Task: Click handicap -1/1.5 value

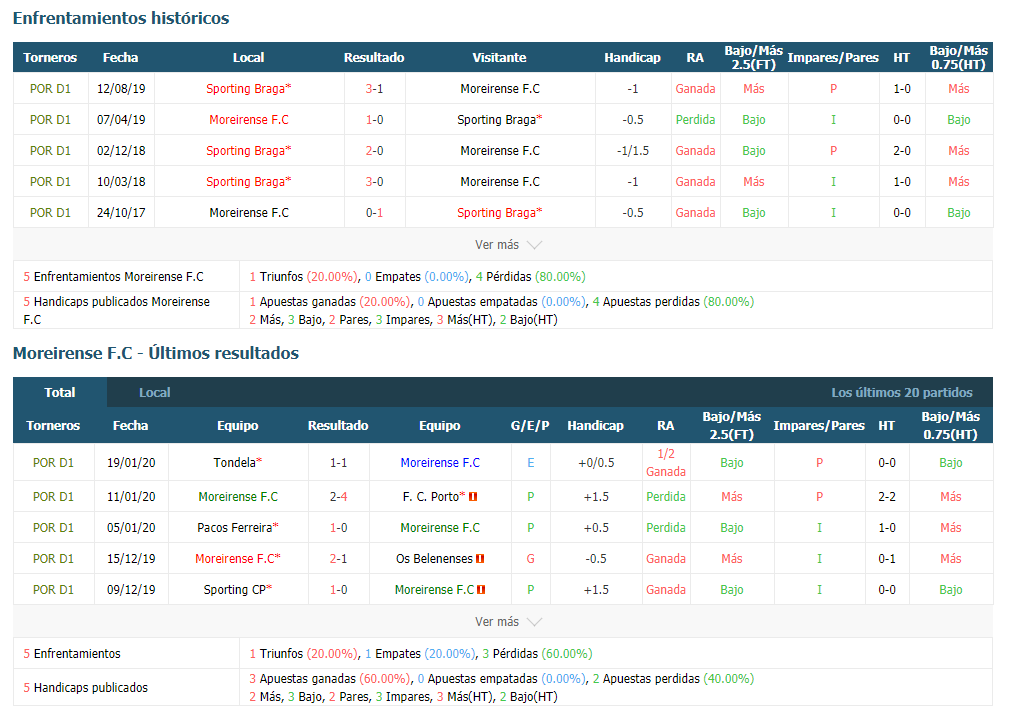Action: click(633, 151)
